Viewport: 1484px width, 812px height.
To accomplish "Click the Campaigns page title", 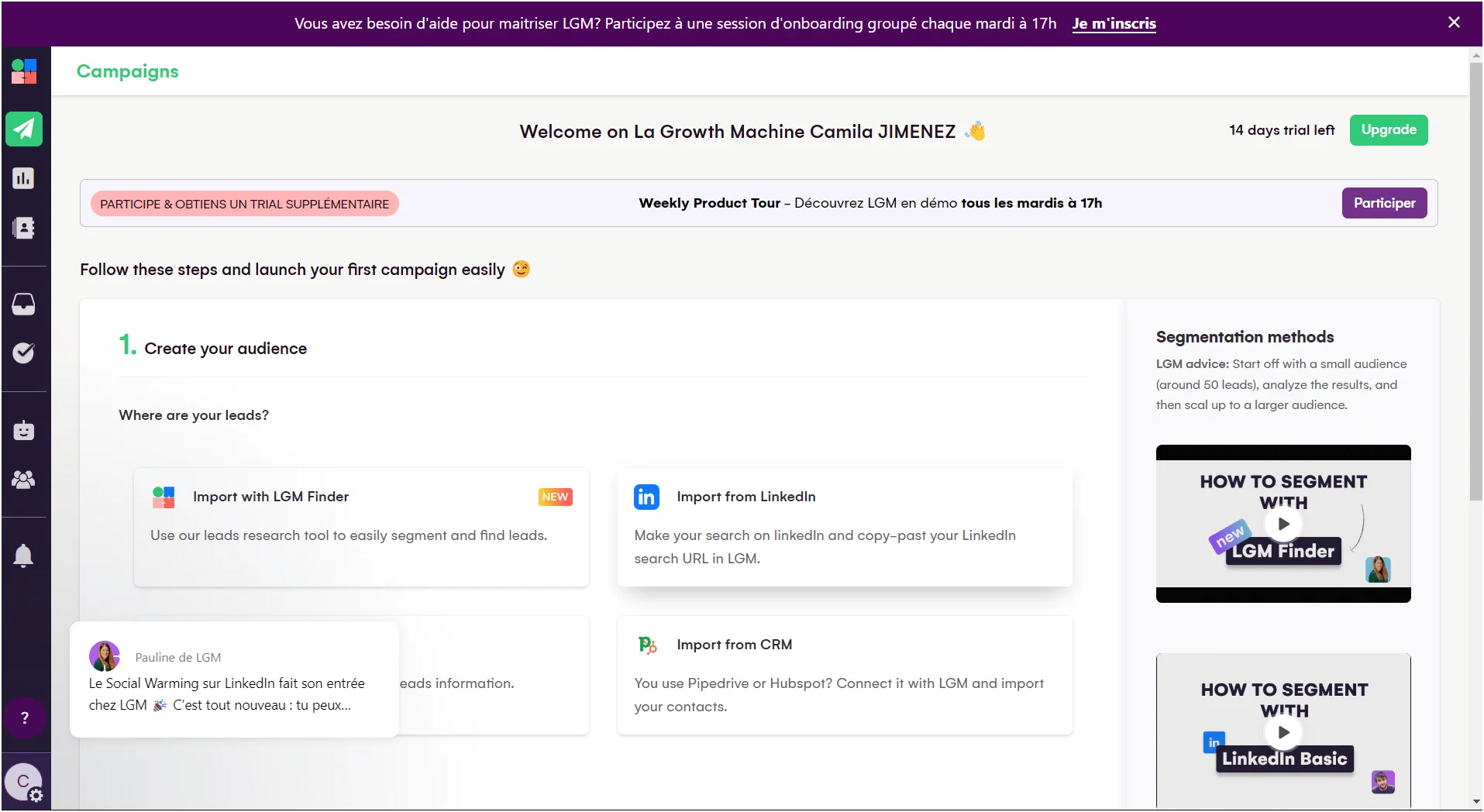I will coord(128,71).
